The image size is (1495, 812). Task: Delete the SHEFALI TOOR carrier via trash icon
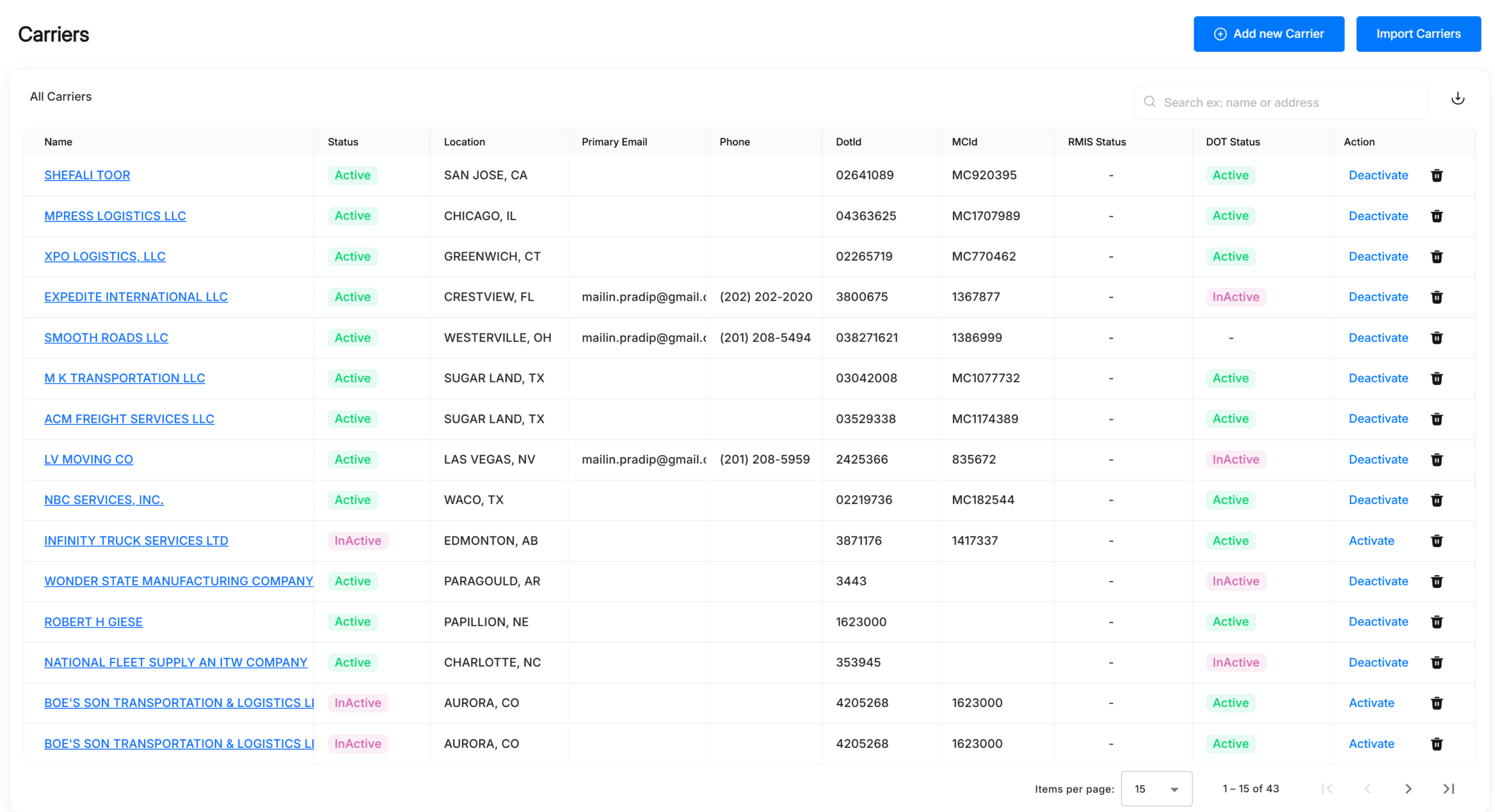pyautogui.click(x=1437, y=175)
